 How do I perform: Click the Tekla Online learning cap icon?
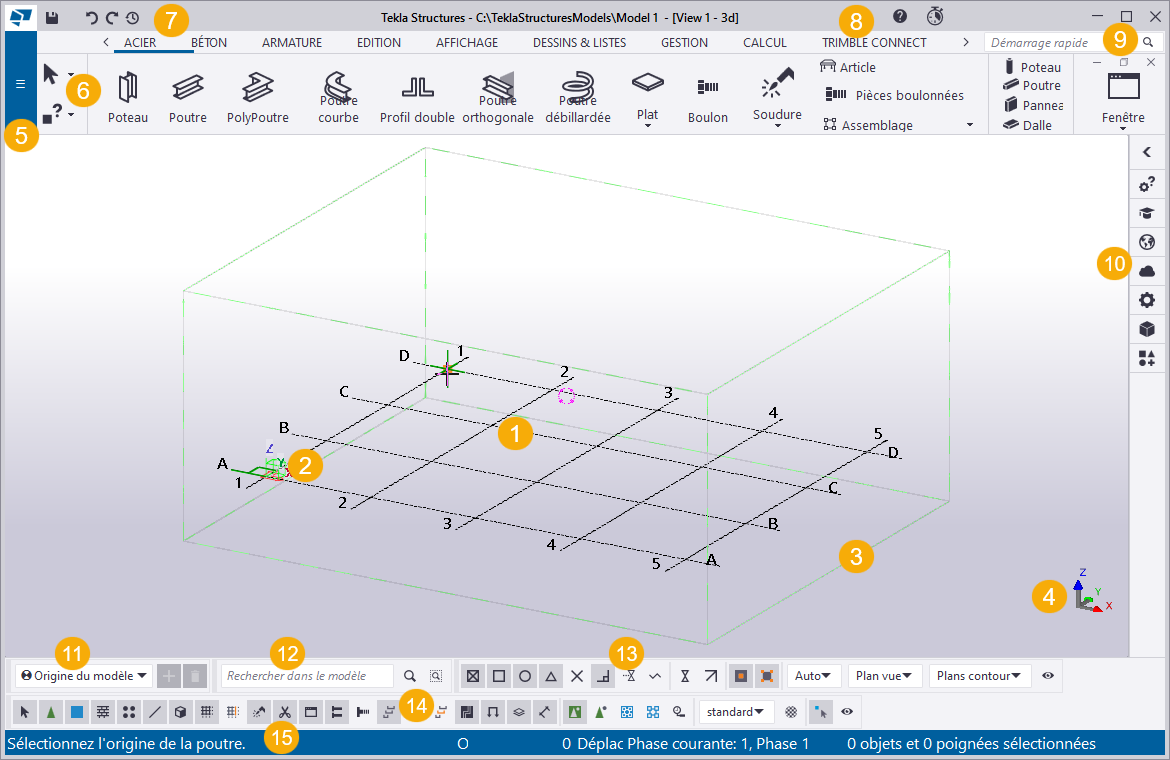click(1146, 213)
